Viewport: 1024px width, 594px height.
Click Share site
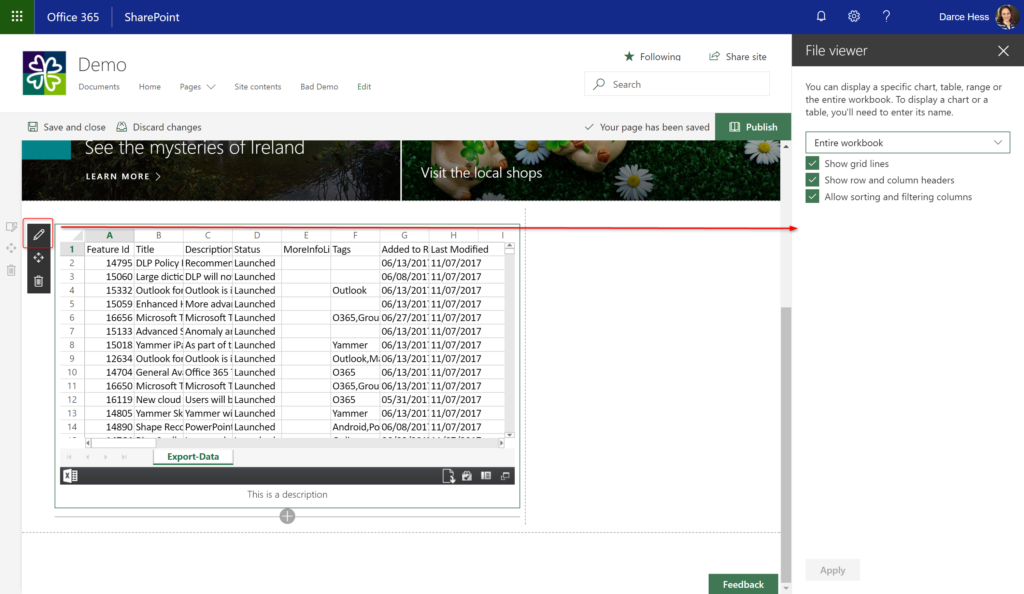click(737, 57)
